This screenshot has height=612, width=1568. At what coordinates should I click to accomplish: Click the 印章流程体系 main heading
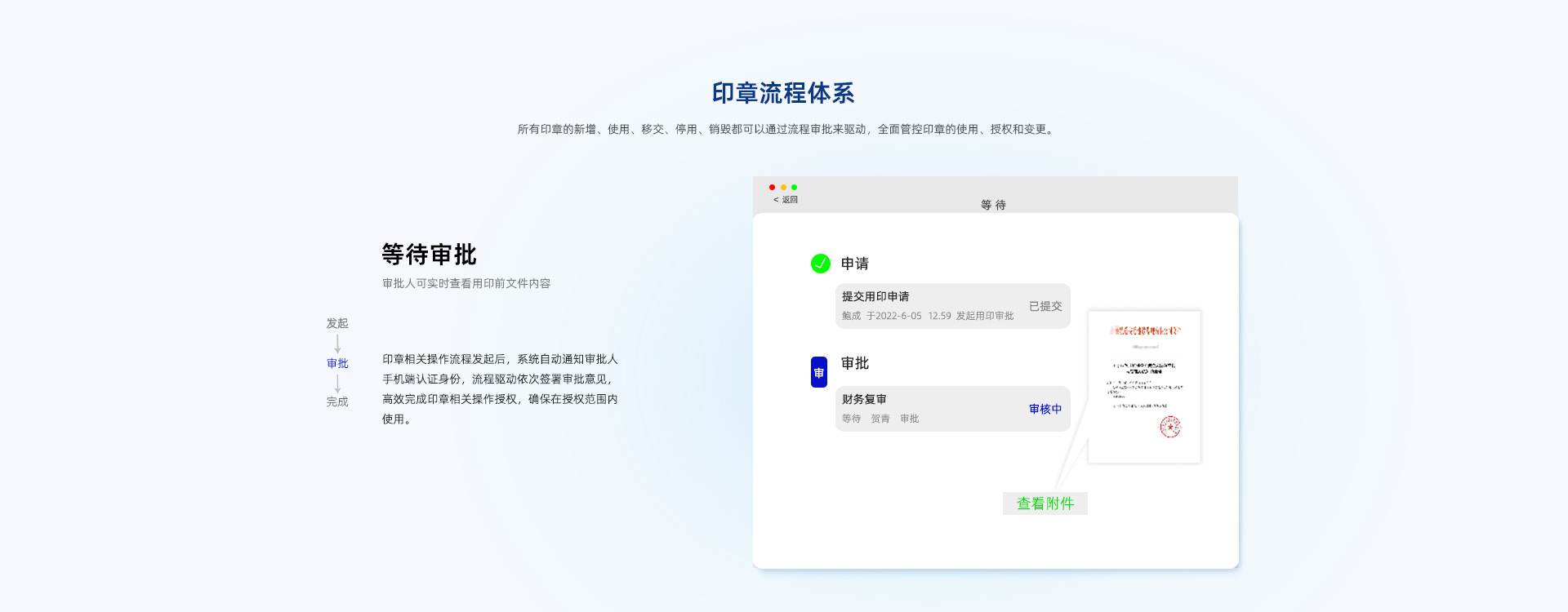click(x=783, y=93)
